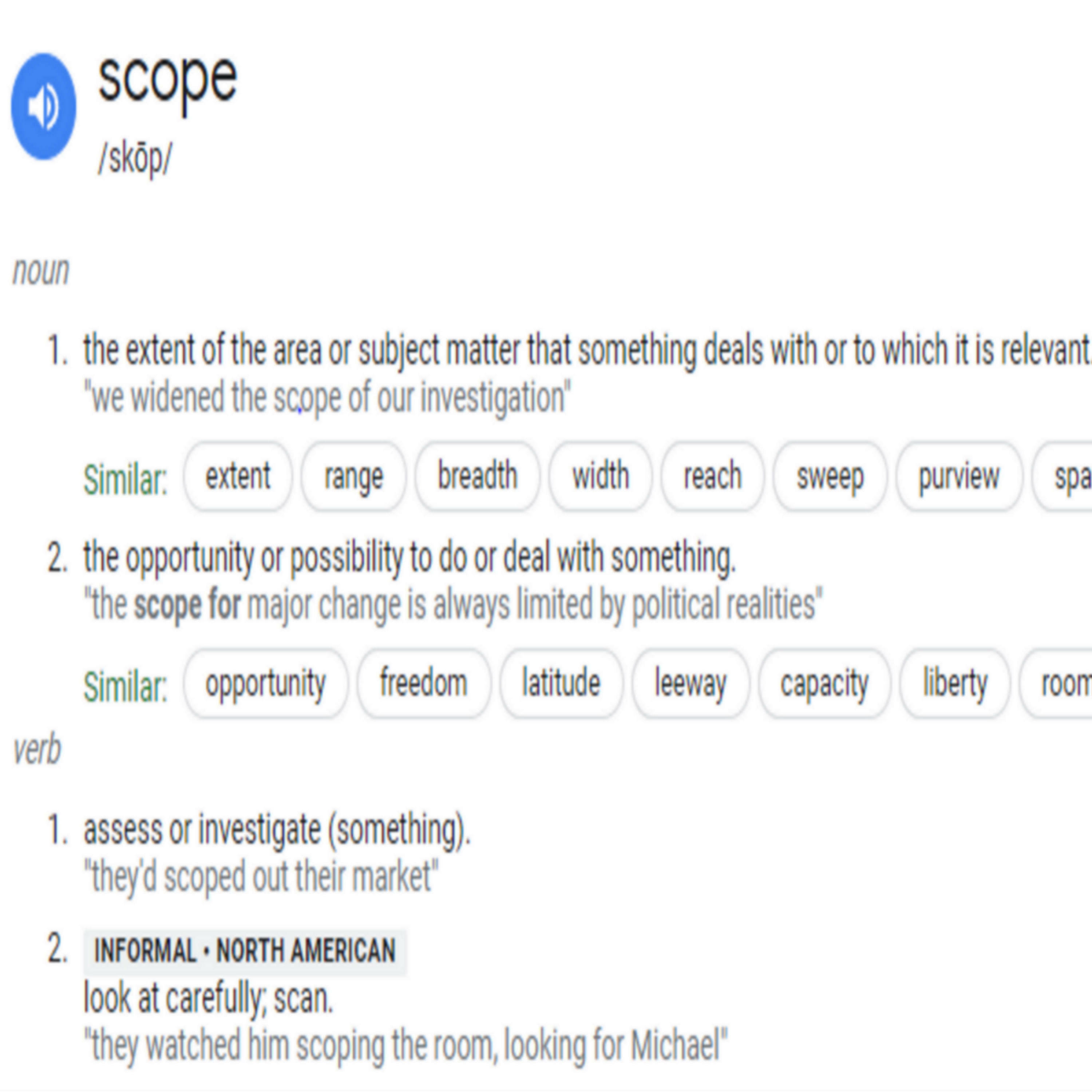Click the /skōp/ phonetic transcription

click(135, 159)
